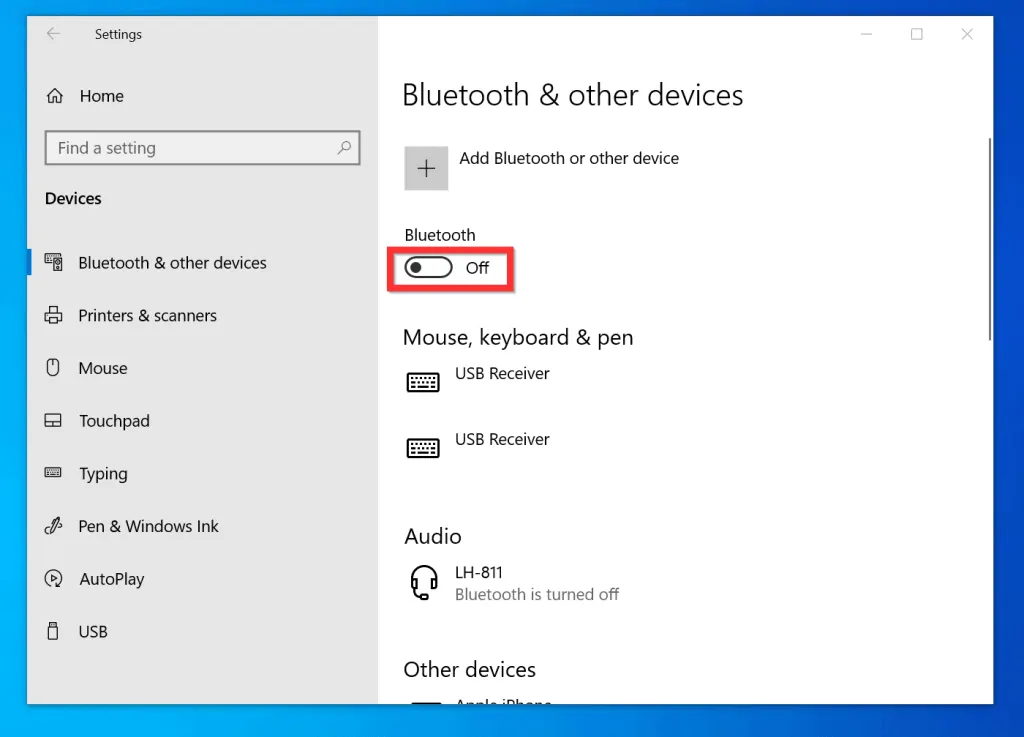Select the AutoPlay icon
The height and width of the screenshot is (737, 1024).
tap(53, 578)
